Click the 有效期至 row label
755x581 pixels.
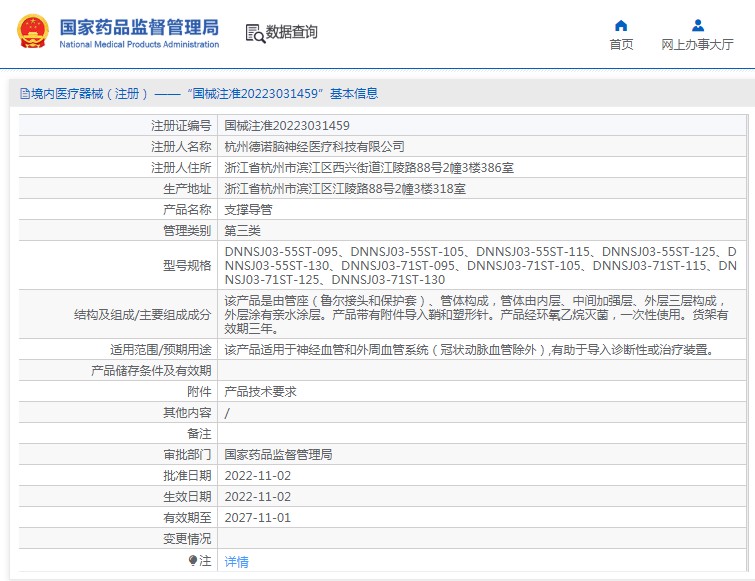click(187, 517)
